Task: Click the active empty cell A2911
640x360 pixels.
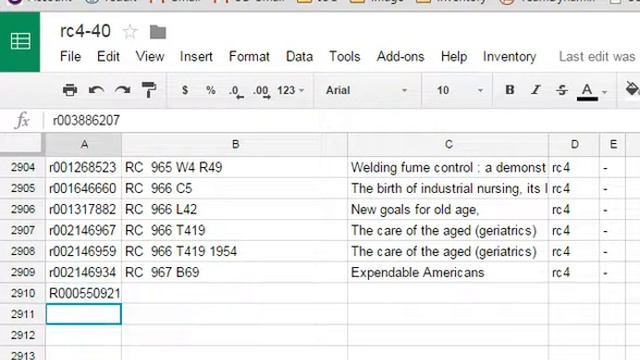Action: click(83, 314)
